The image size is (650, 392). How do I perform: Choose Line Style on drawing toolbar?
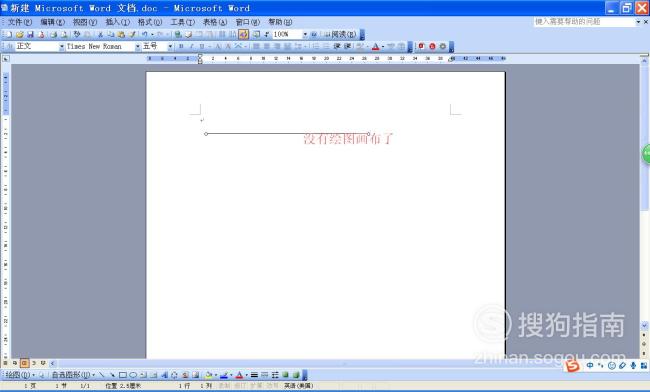tap(254, 375)
